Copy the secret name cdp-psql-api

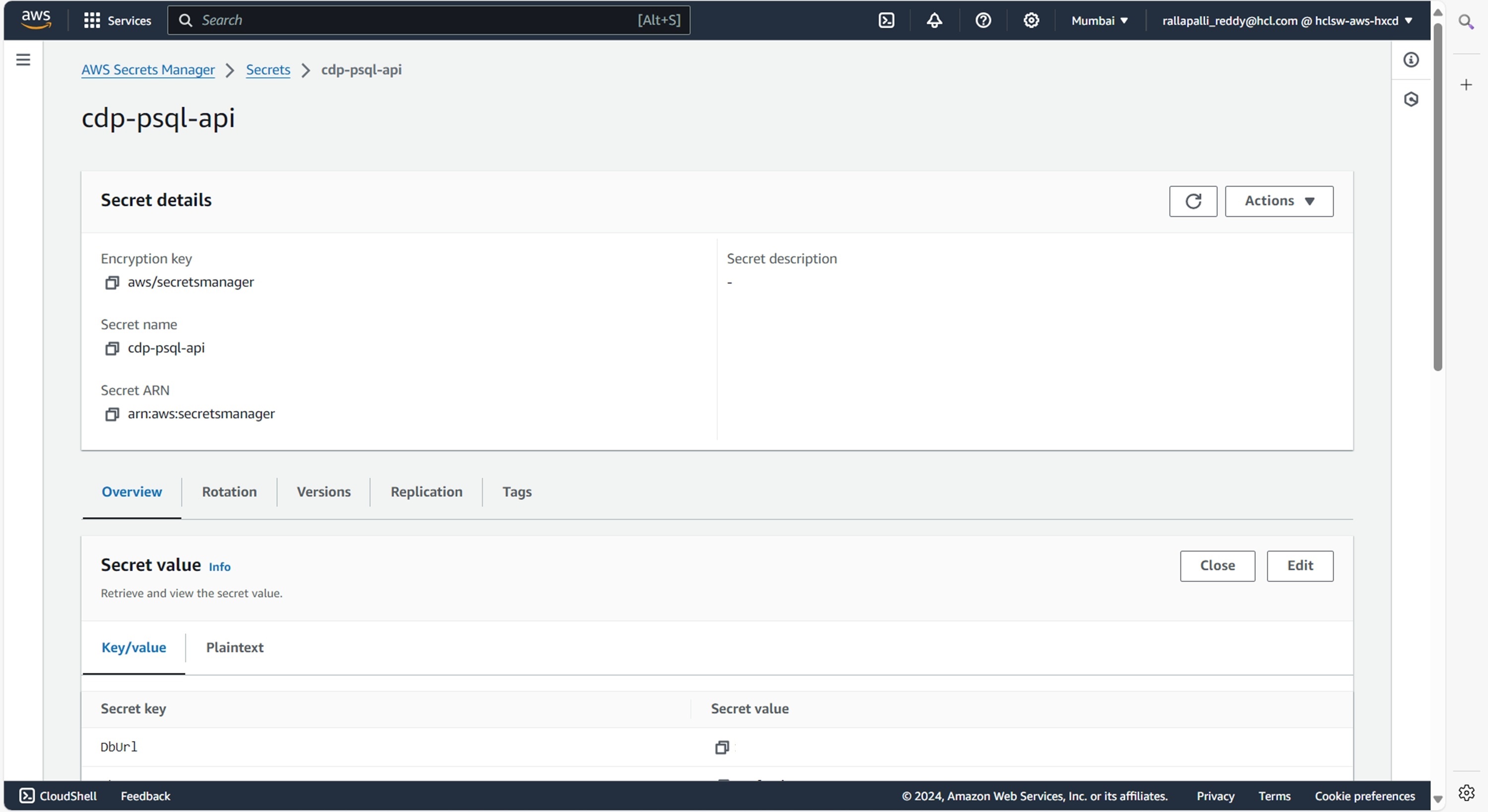(x=112, y=348)
